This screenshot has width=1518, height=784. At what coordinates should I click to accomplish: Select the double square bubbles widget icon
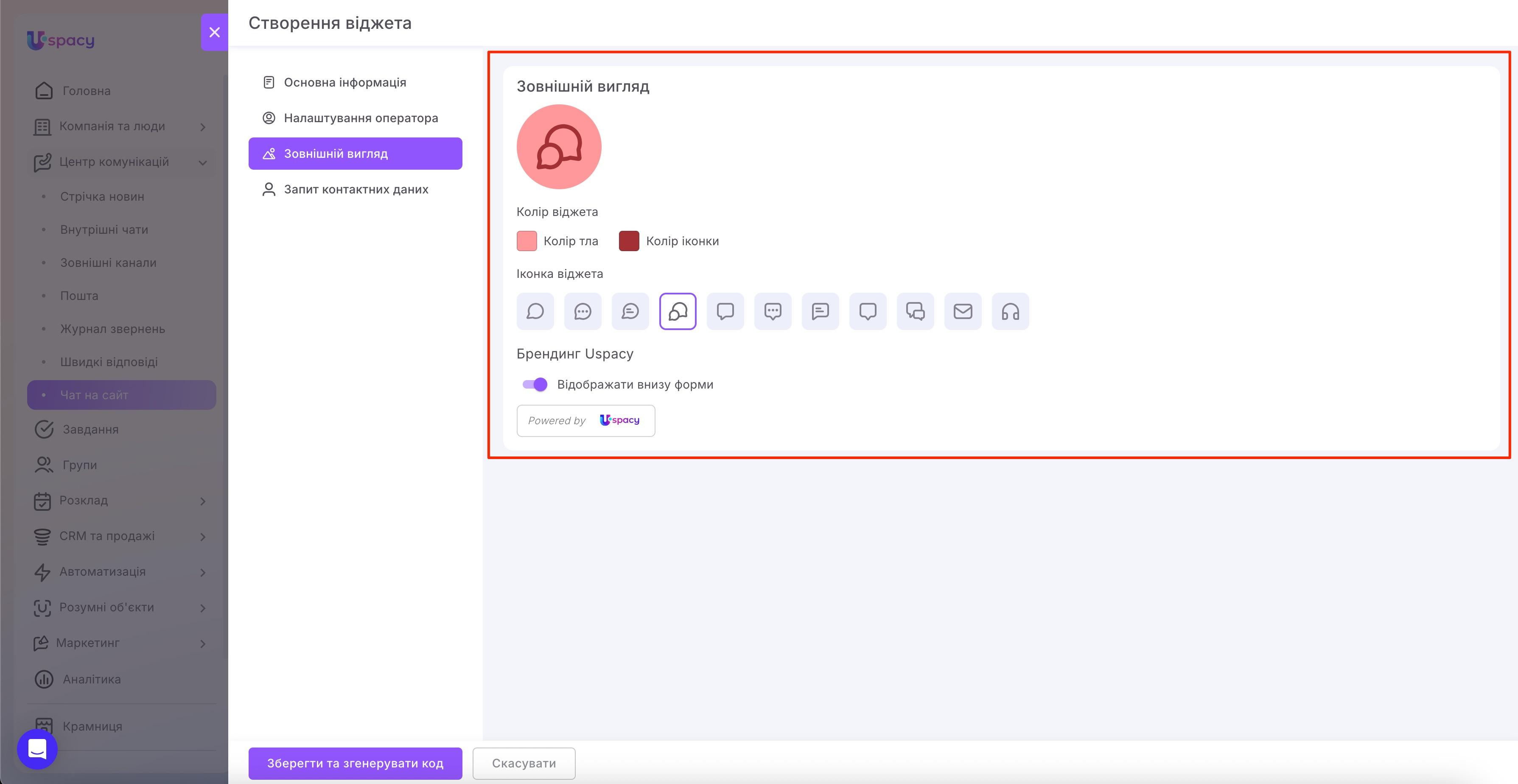[x=916, y=311]
